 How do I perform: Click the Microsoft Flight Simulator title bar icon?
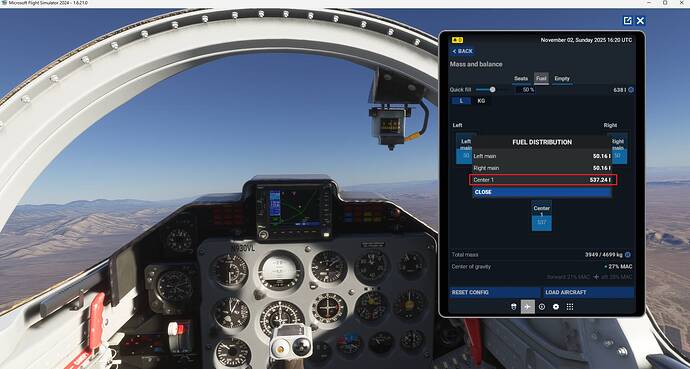(4, 3)
